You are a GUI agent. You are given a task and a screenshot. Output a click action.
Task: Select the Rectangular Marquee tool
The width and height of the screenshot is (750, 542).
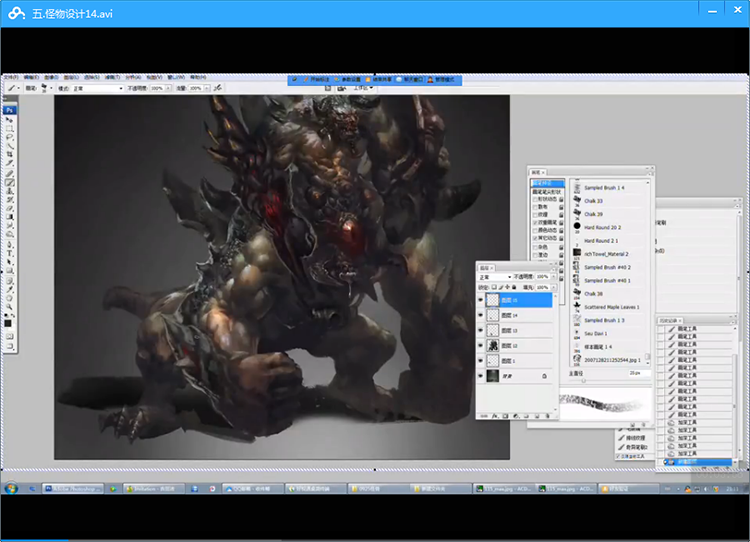pyautogui.click(x=10, y=128)
